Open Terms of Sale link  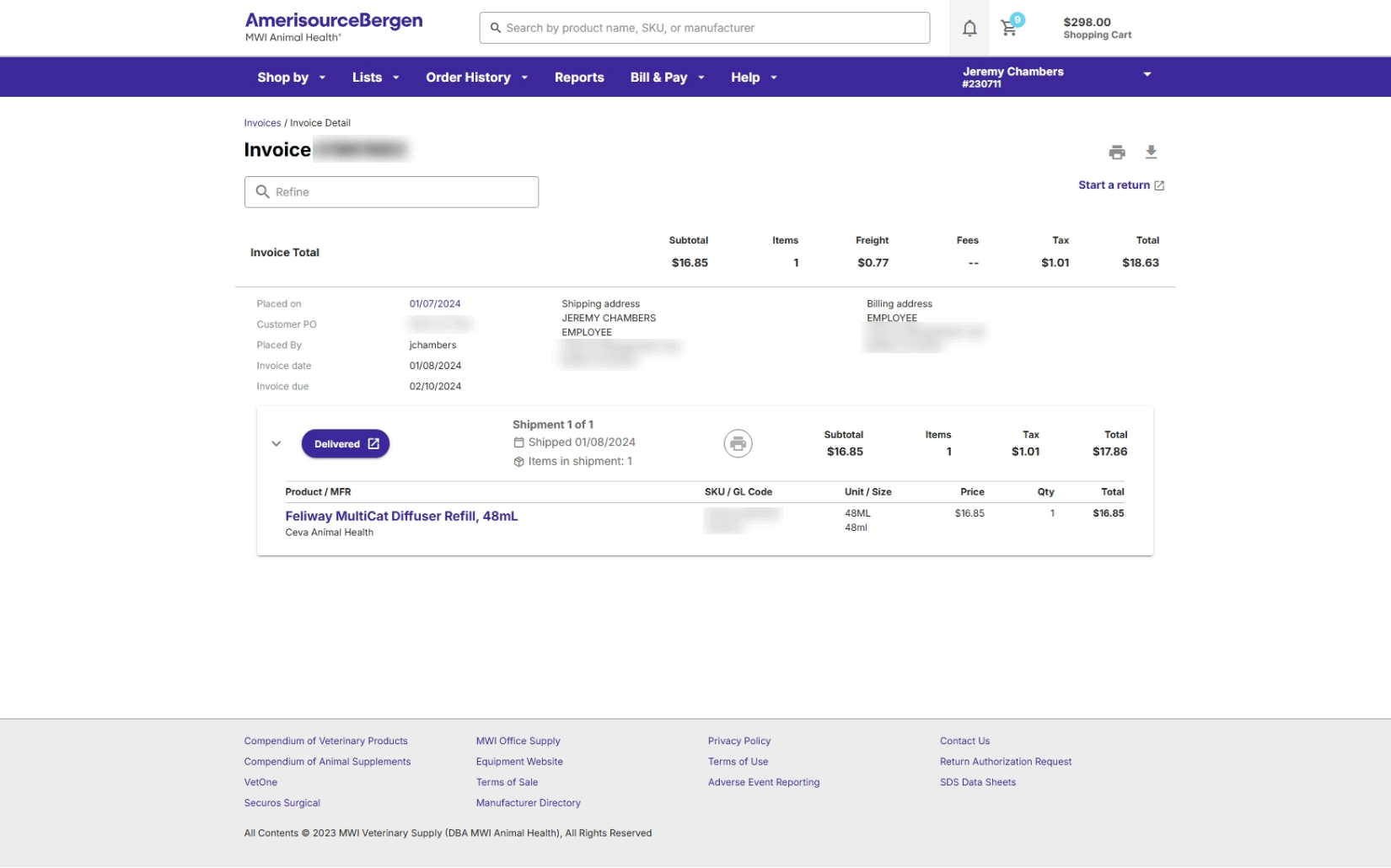(507, 783)
